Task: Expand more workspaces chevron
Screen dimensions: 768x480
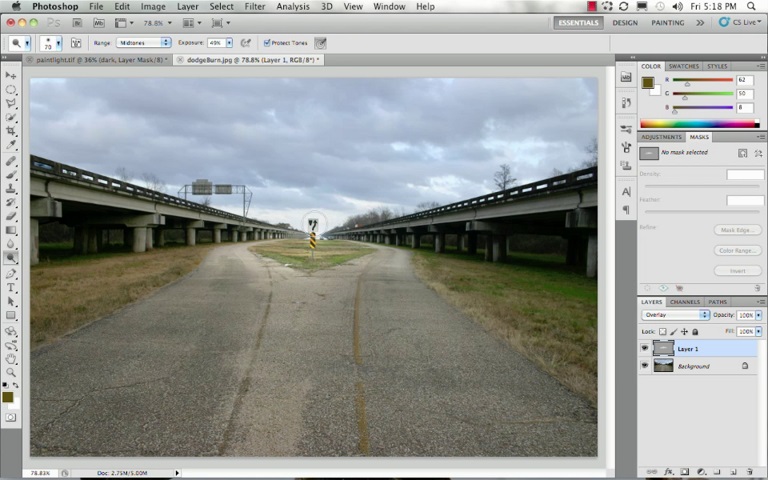Action: (700, 23)
